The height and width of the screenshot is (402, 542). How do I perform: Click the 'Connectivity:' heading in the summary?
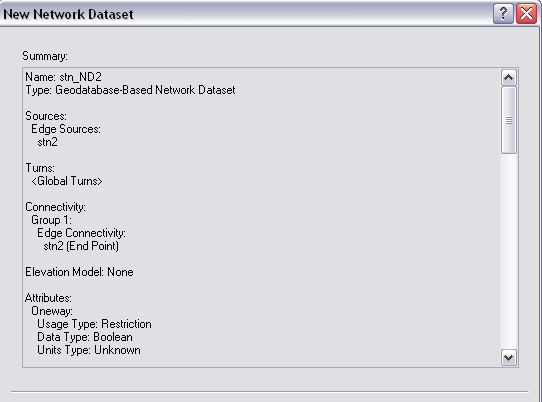tap(55, 207)
